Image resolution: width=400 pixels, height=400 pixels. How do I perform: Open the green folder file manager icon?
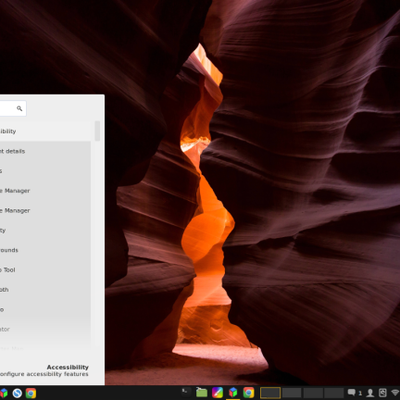pos(202,392)
